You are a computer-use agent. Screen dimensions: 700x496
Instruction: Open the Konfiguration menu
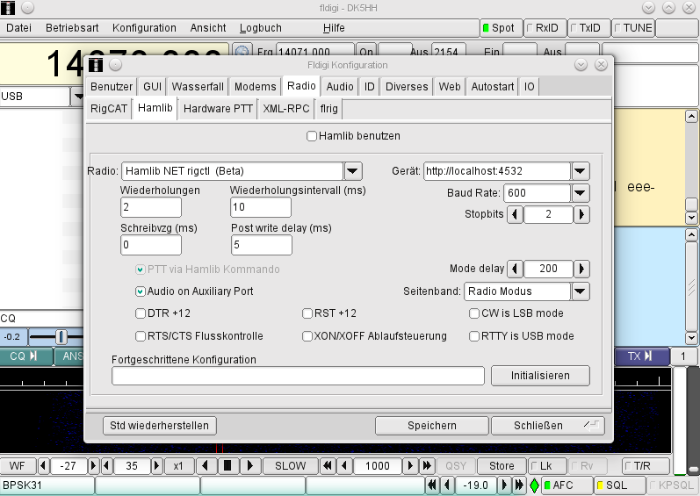pyautogui.click(x=144, y=28)
